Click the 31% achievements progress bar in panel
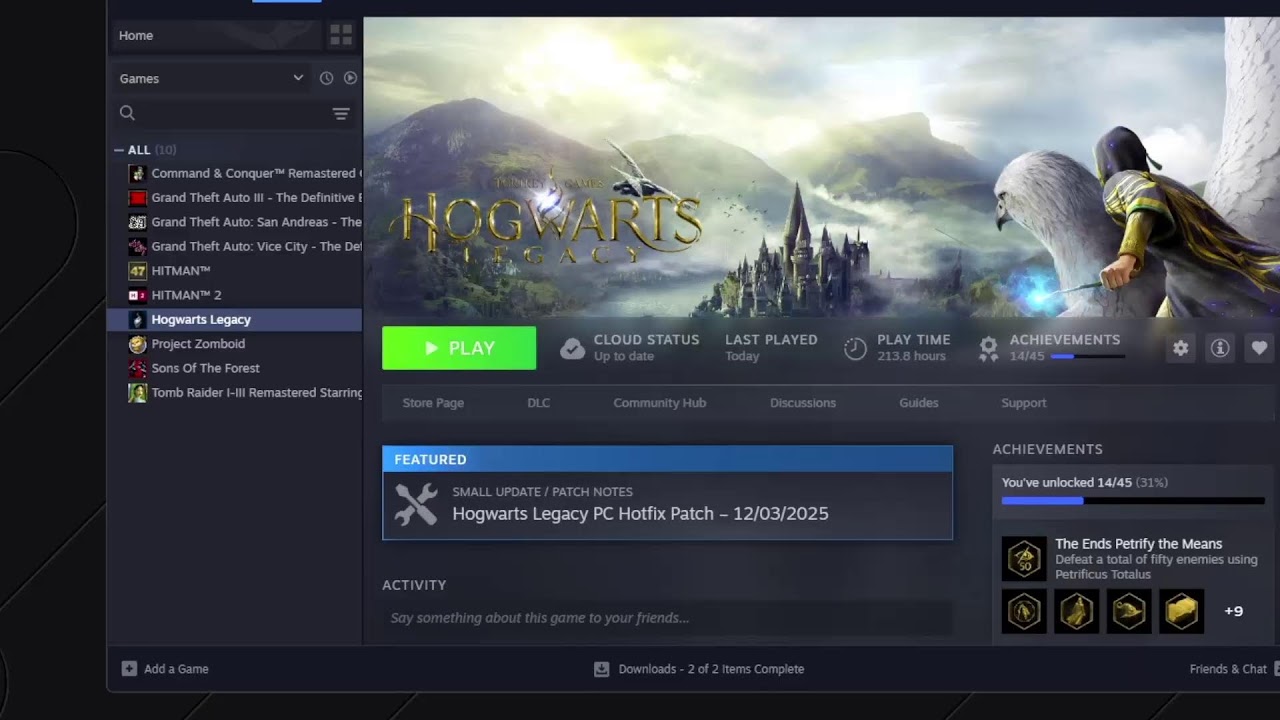Image resolution: width=1280 pixels, height=720 pixels. pyautogui.click(x=1133, y=500)
